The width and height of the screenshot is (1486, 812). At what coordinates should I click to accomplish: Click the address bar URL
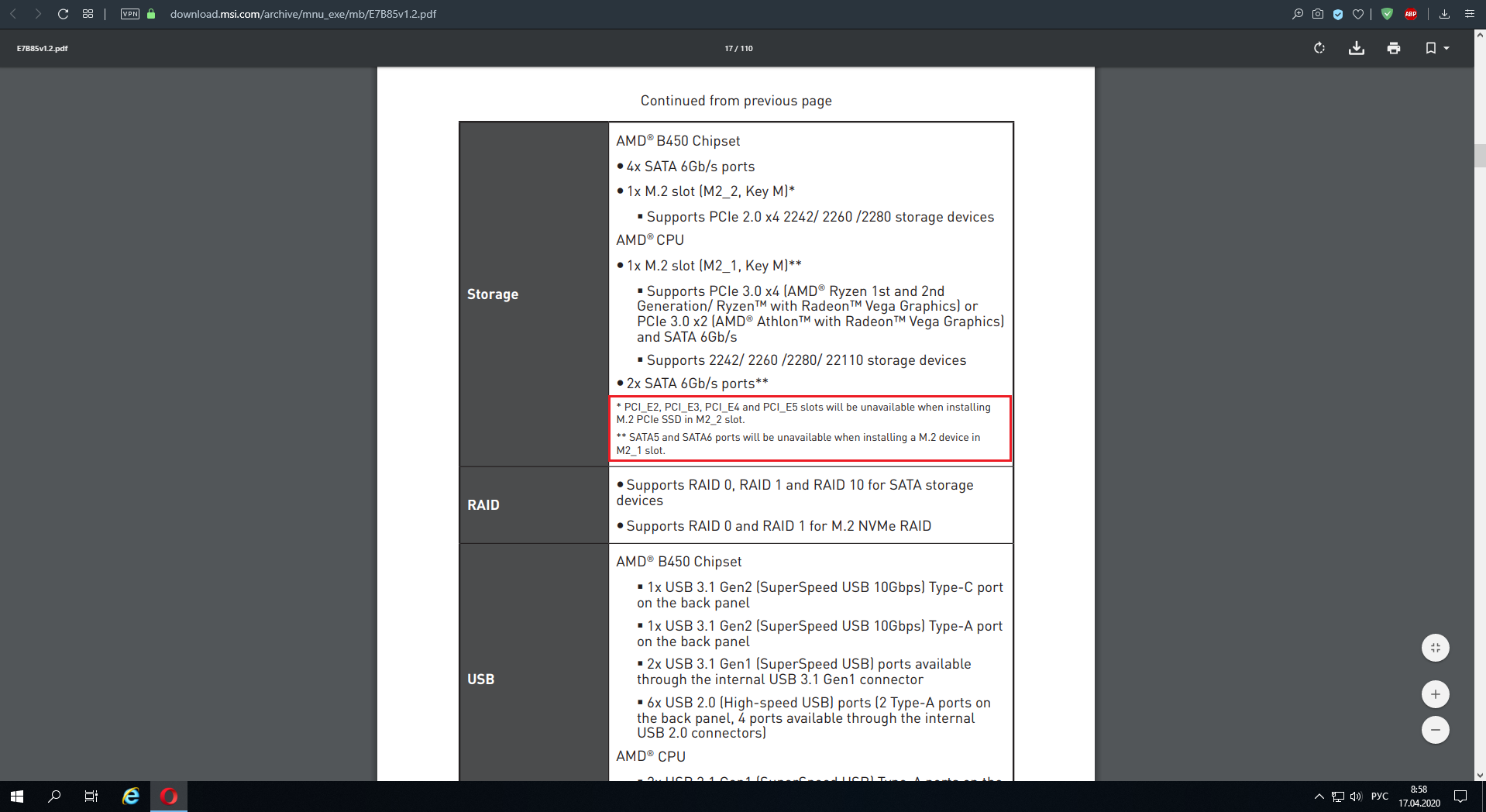303,14
